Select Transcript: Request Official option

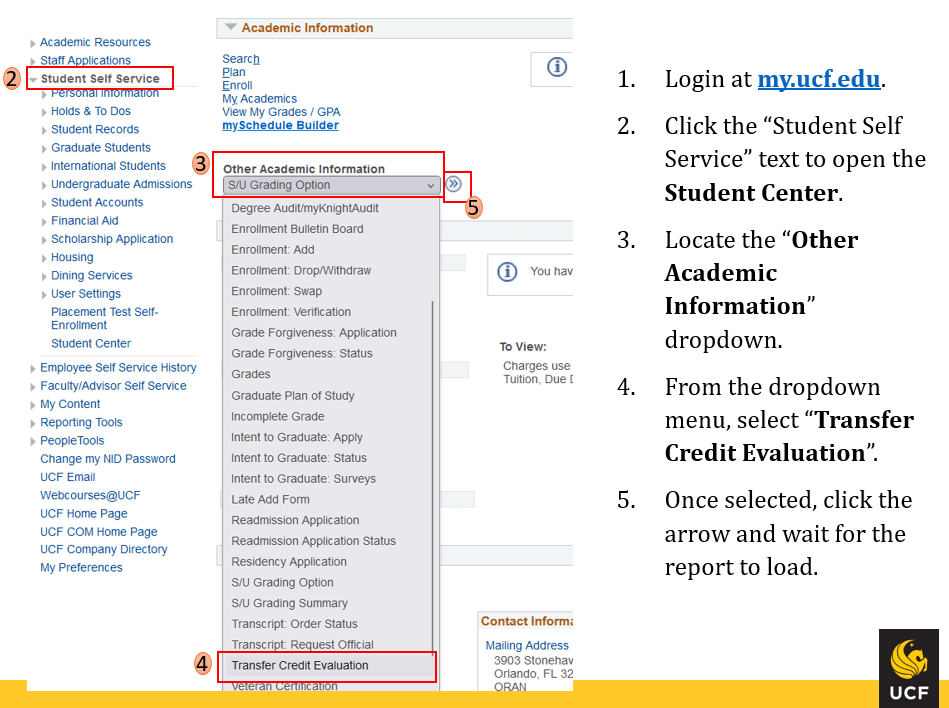click(327, 644)
